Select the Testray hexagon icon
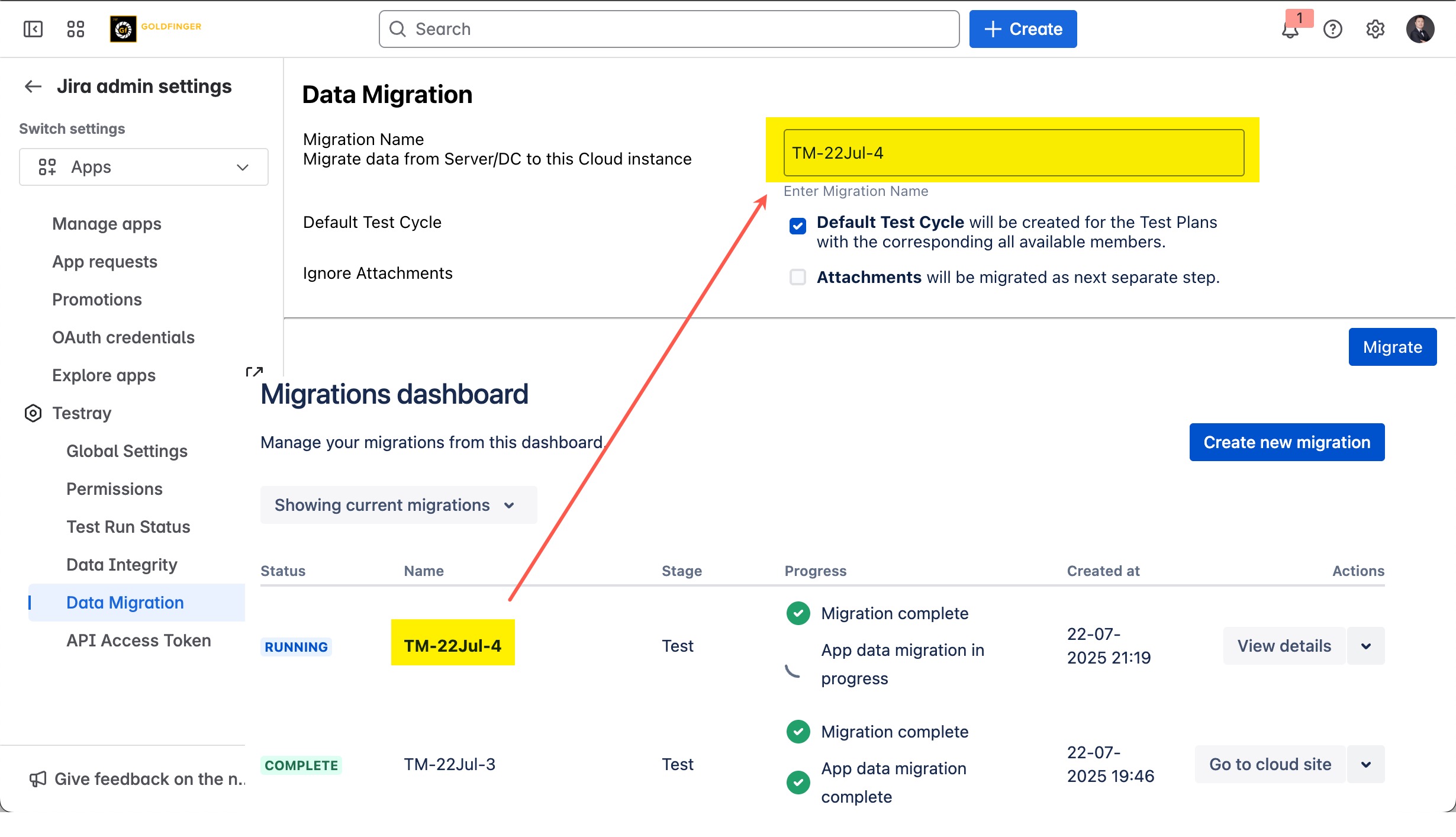The height and width of the screenshot is (837, 1456). click(x=33, y=413)
